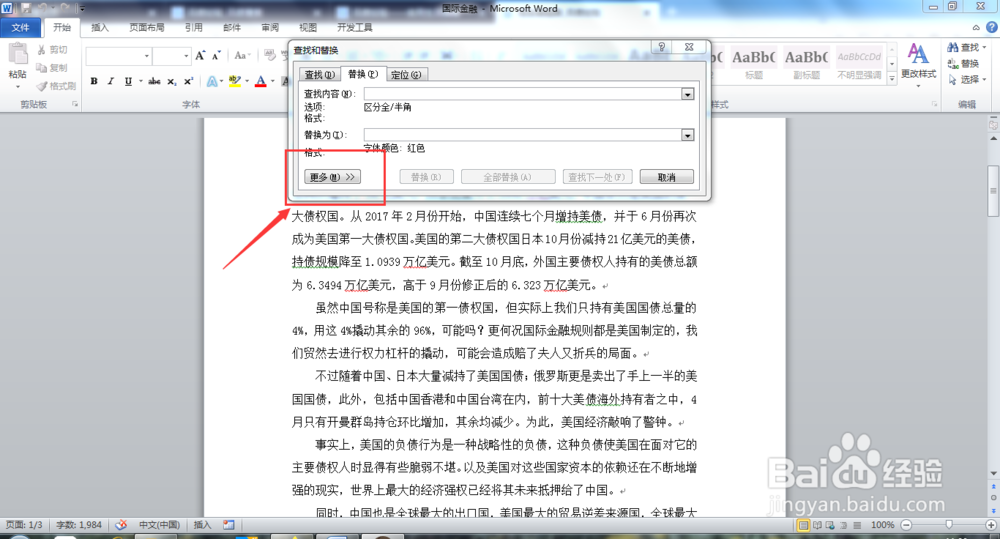This screenshot has width=1000, height=539.
Task: Click the zoom slider handle
Action: 949,525
